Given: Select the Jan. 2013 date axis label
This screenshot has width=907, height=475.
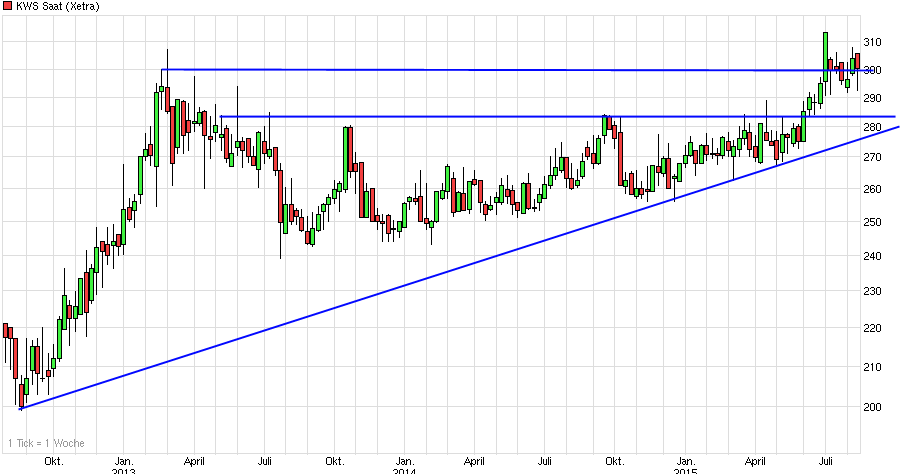Looking at the screenshot, I should tap(124, 465).
